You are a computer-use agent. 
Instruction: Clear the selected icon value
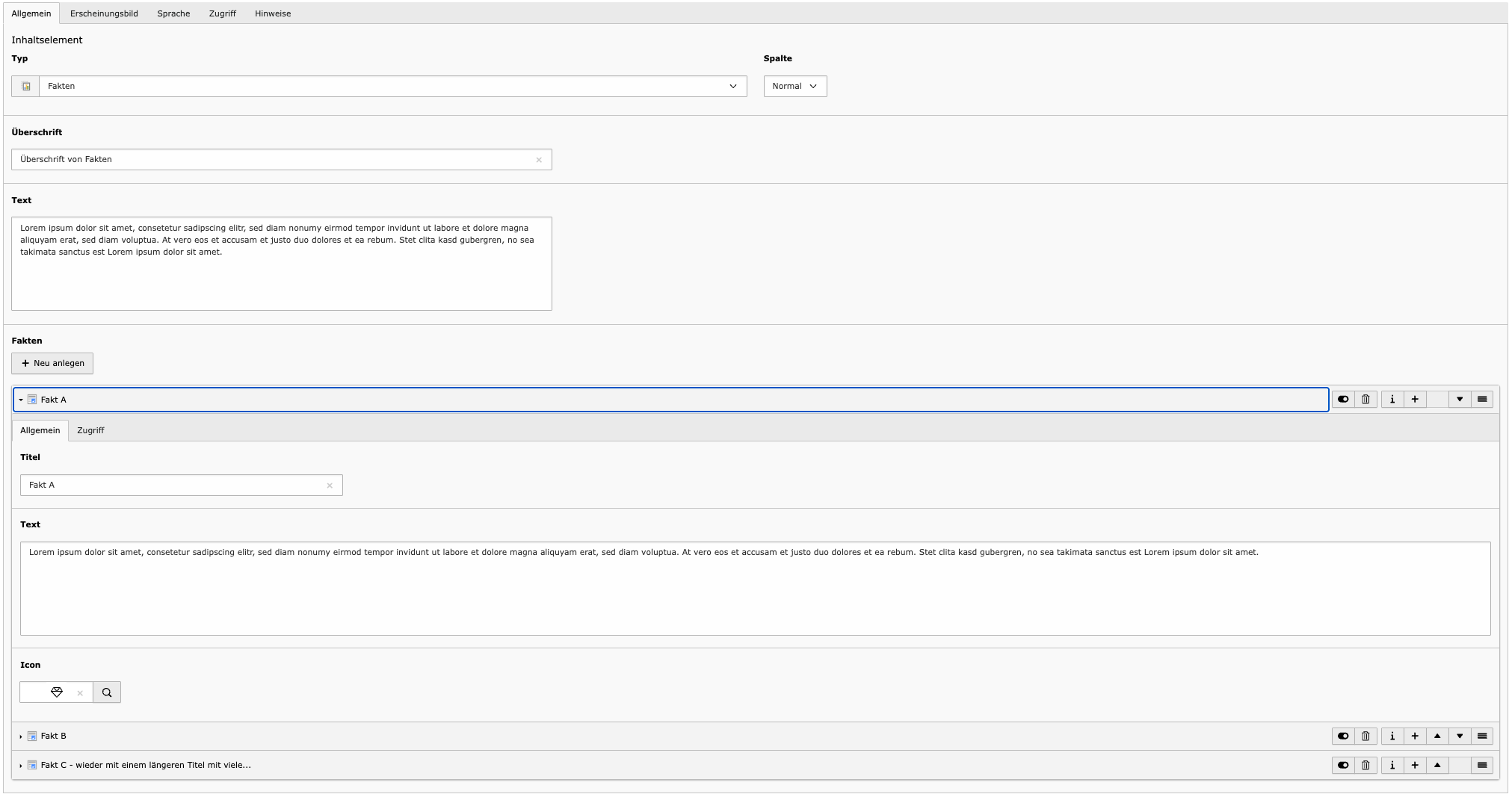coord(80,693)
